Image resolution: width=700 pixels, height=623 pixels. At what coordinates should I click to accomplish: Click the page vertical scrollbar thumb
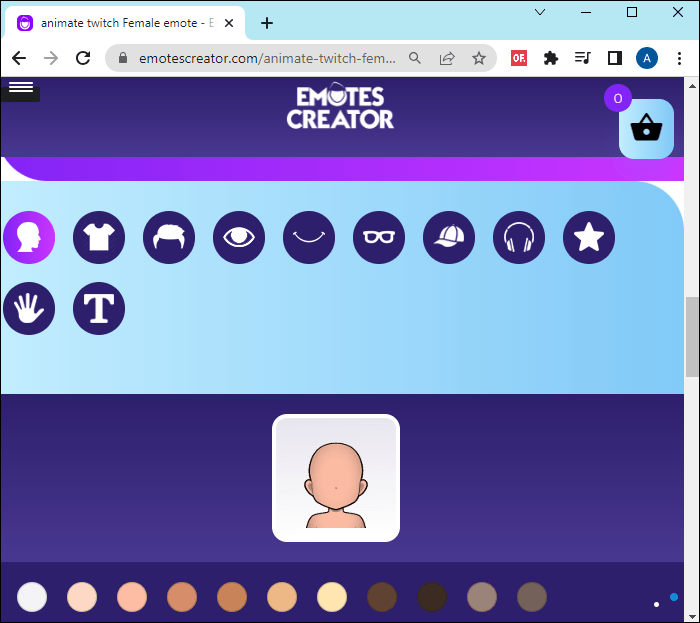coord(692,337)
